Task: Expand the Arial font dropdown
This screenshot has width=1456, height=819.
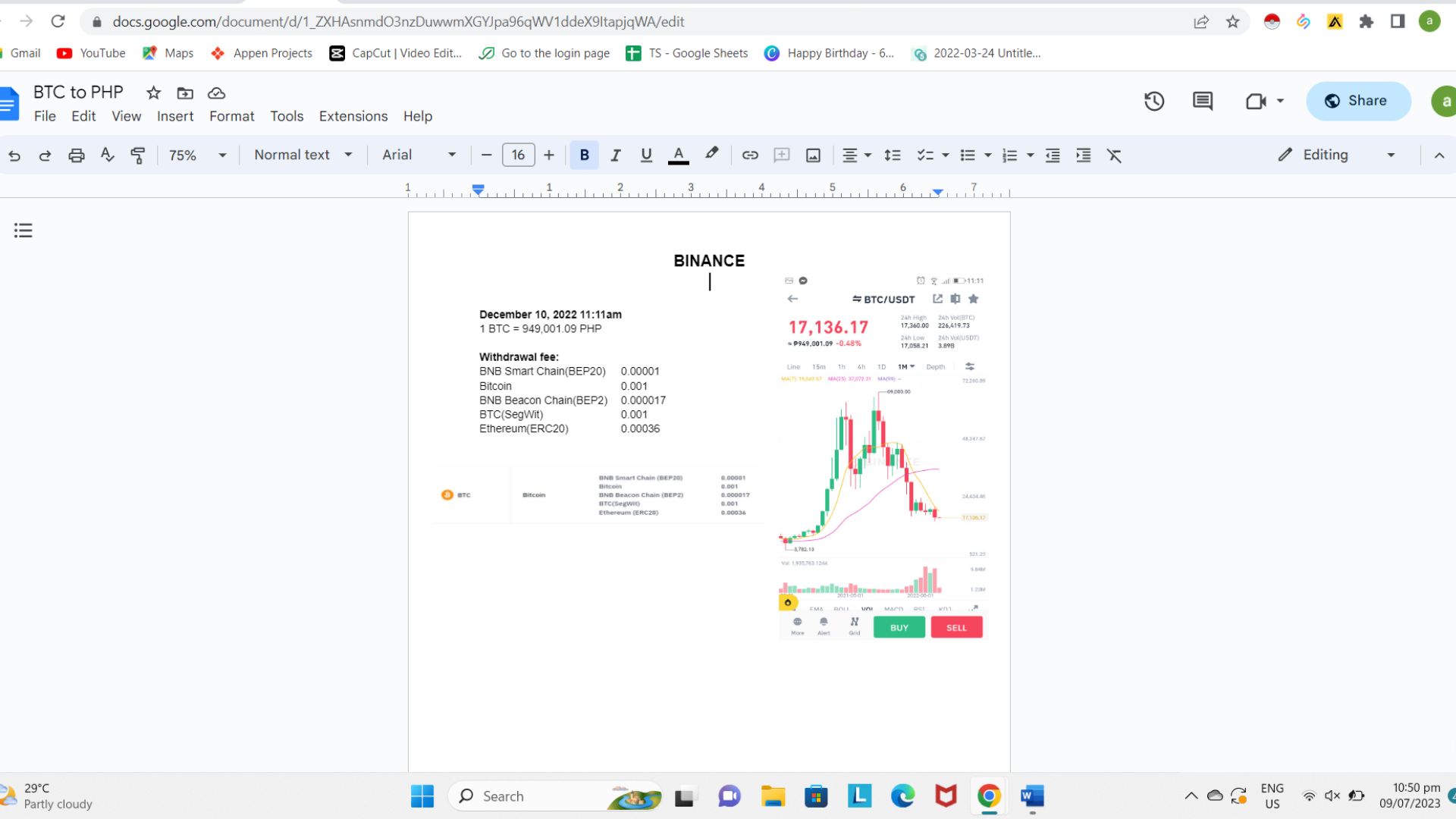Action: point(419,155)
